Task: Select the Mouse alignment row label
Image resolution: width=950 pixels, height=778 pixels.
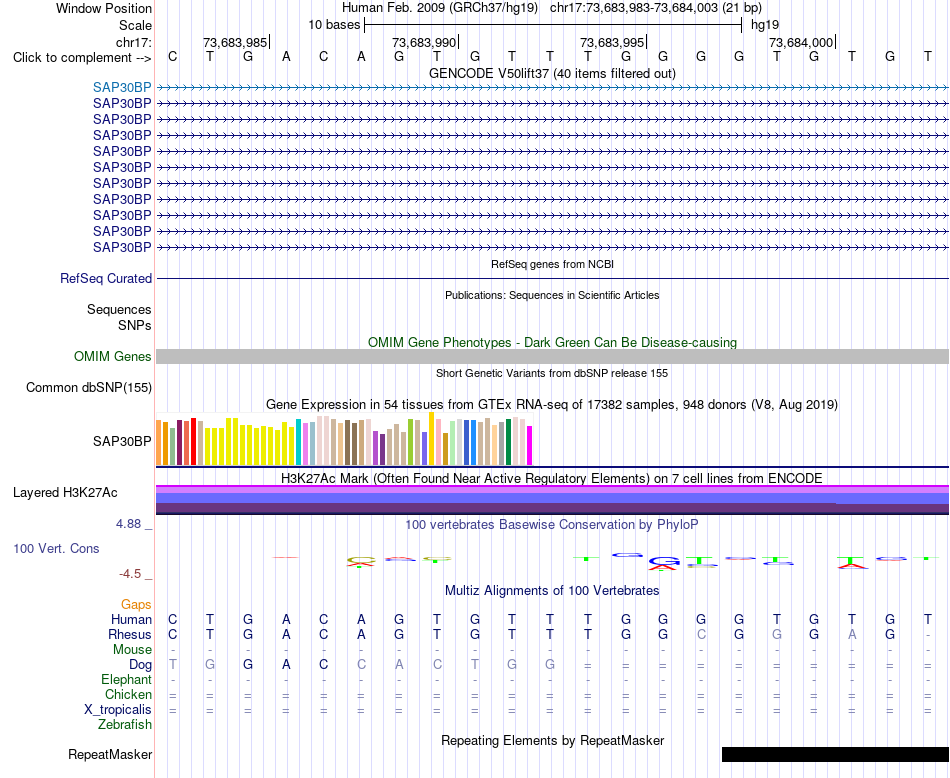Action: click(x=132, y=650)
